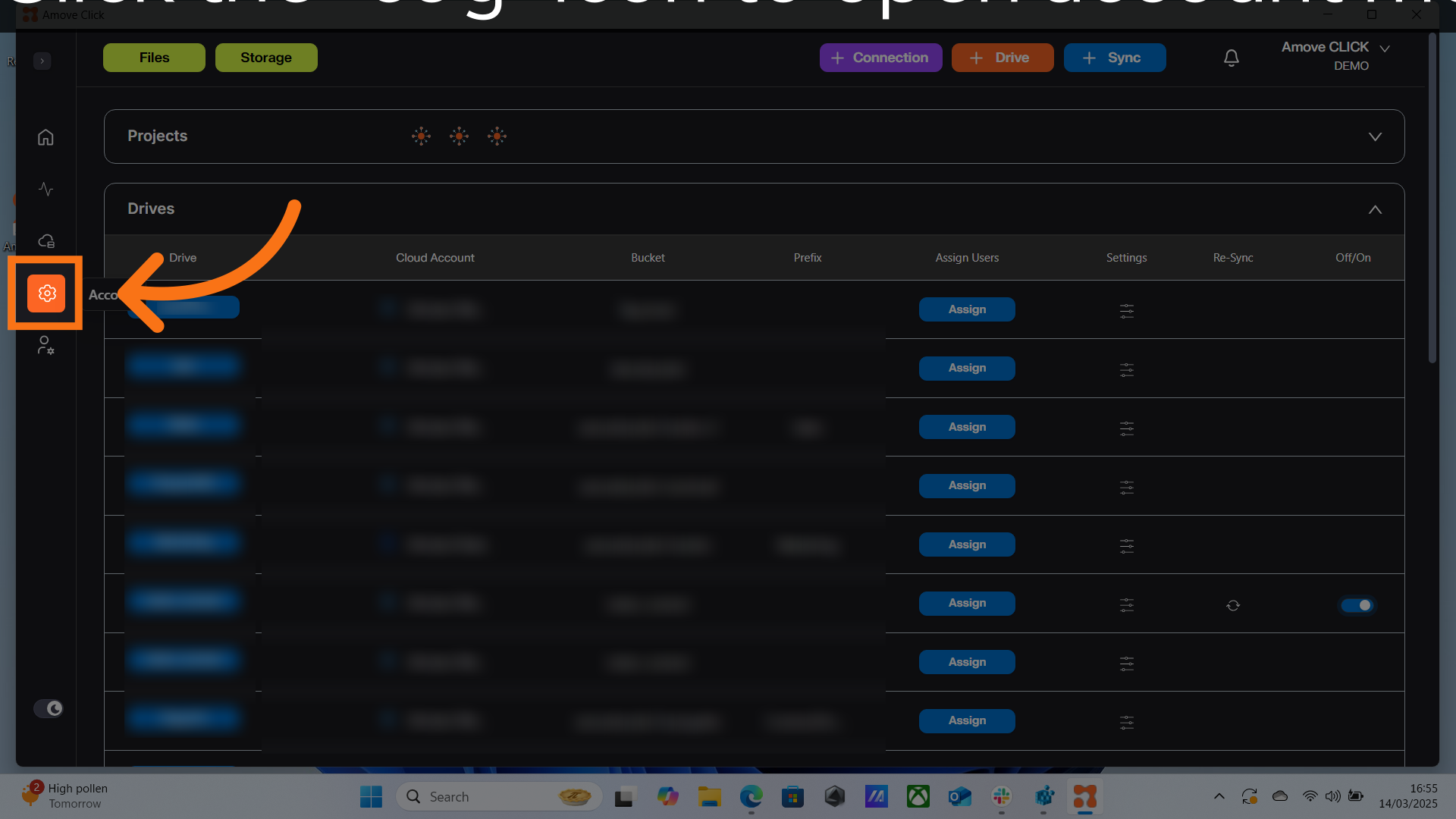Toggle dark mode switch in sidebar
Image resolution: width=1456 pixels, height=819 pixels.
pyautogui.click(x=49, y=708)
